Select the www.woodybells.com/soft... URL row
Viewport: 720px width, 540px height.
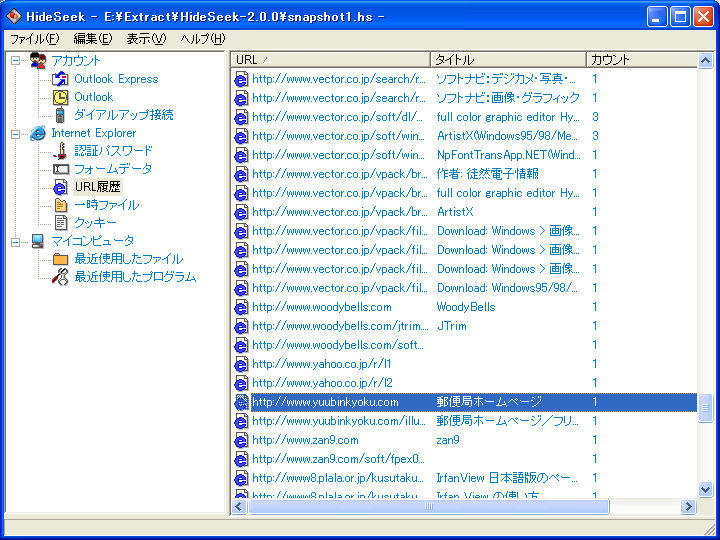tap(338, 345)
